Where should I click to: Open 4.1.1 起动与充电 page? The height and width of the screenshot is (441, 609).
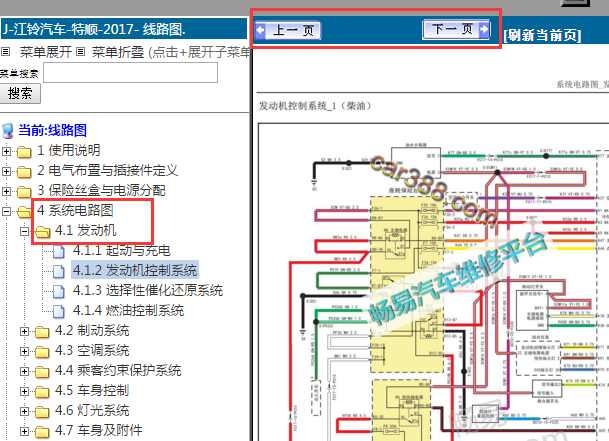click(122, 251)
